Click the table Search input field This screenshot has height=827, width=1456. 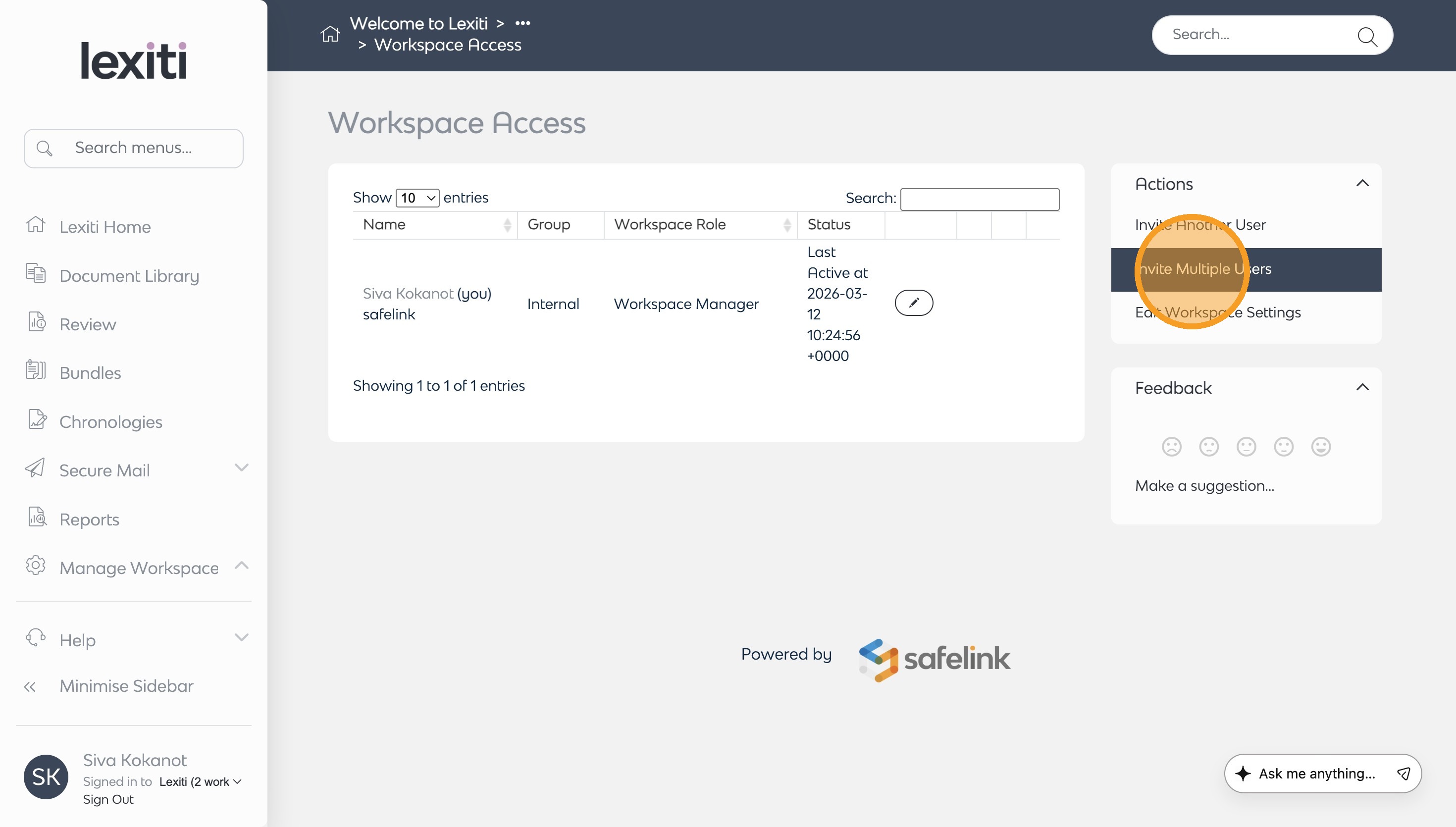(x=979, y=199)
